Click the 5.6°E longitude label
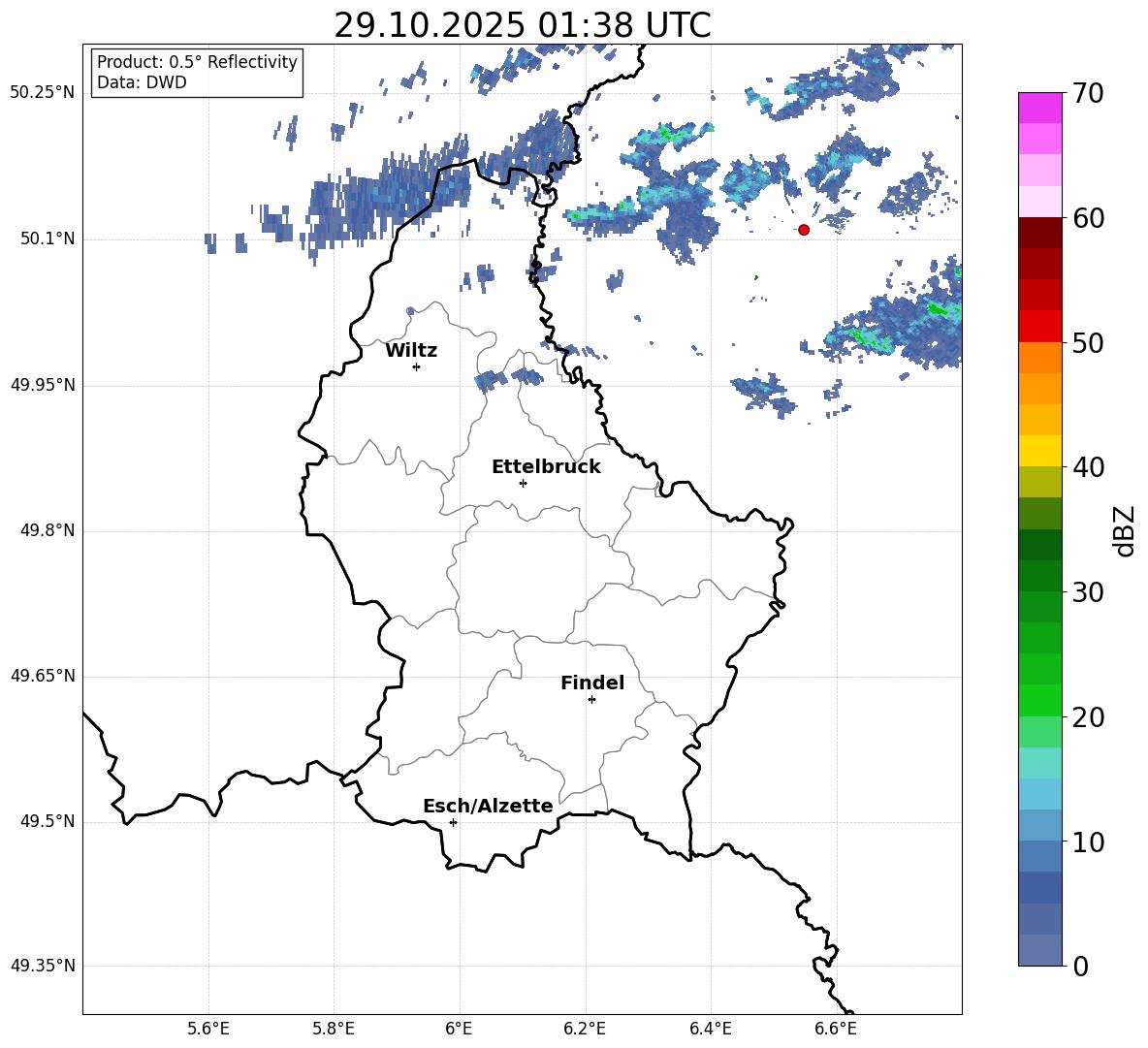Screen dimensions: 1148x1048 pyautogui.click(x=208, y=1029)
